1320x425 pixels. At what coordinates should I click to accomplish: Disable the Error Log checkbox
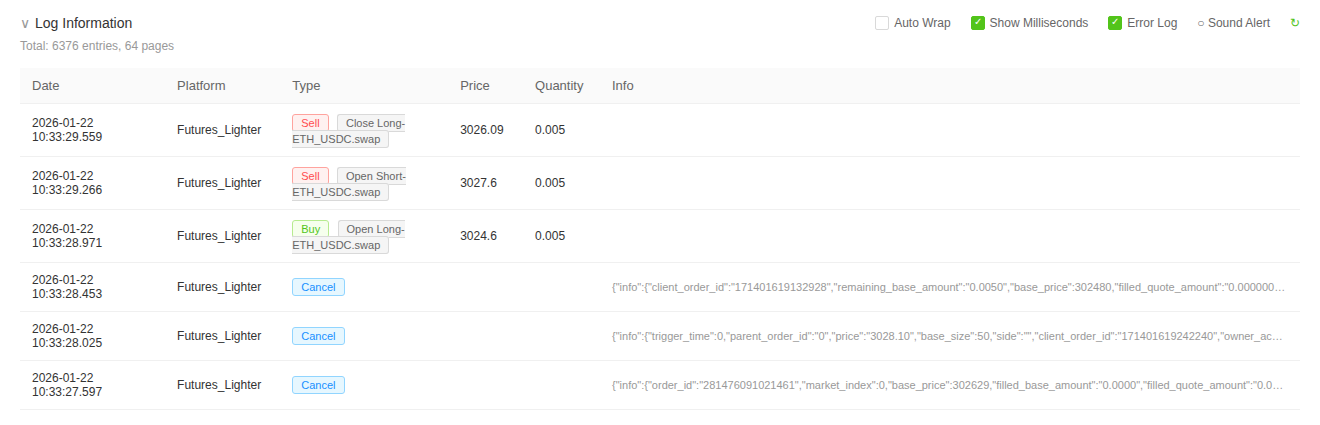1115,23
